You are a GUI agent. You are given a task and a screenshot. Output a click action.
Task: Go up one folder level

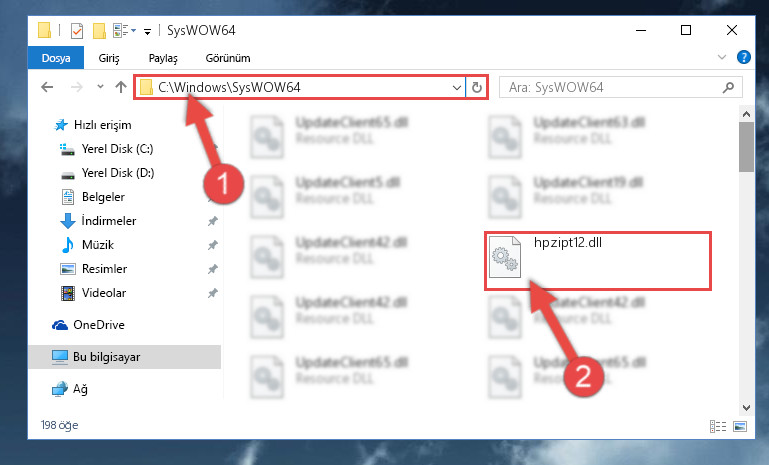coord(121,87)
